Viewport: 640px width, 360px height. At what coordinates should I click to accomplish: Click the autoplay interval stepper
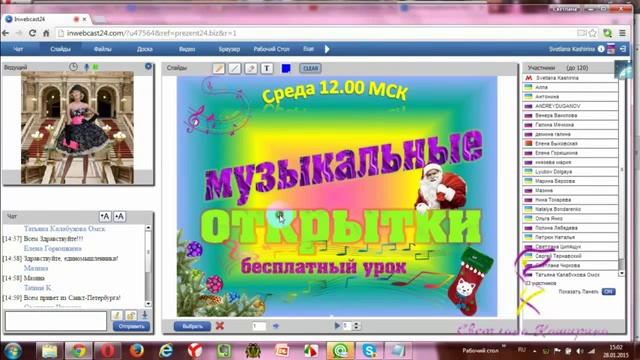[x=356, y=326]
